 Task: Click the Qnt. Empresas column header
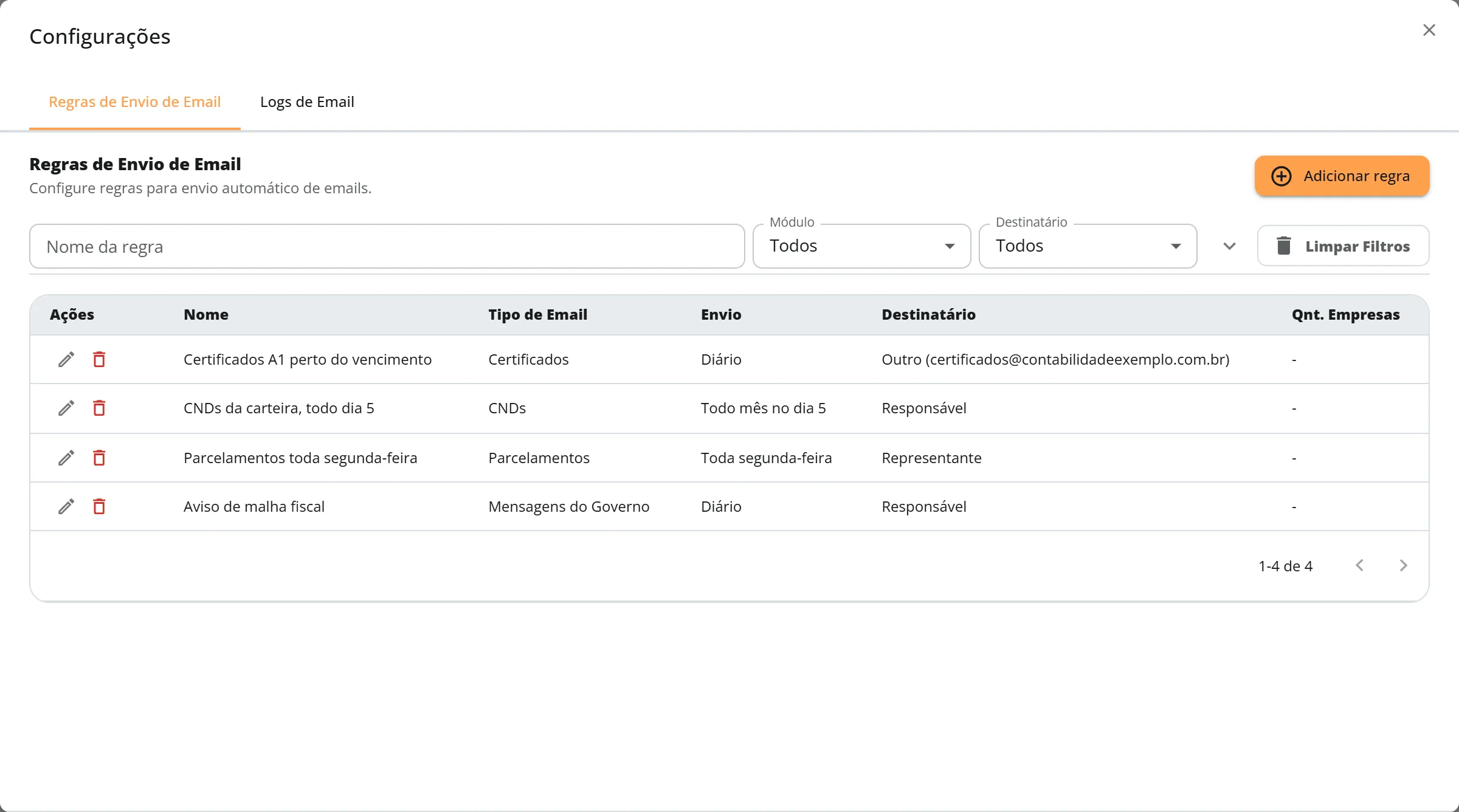[1345, 315]
